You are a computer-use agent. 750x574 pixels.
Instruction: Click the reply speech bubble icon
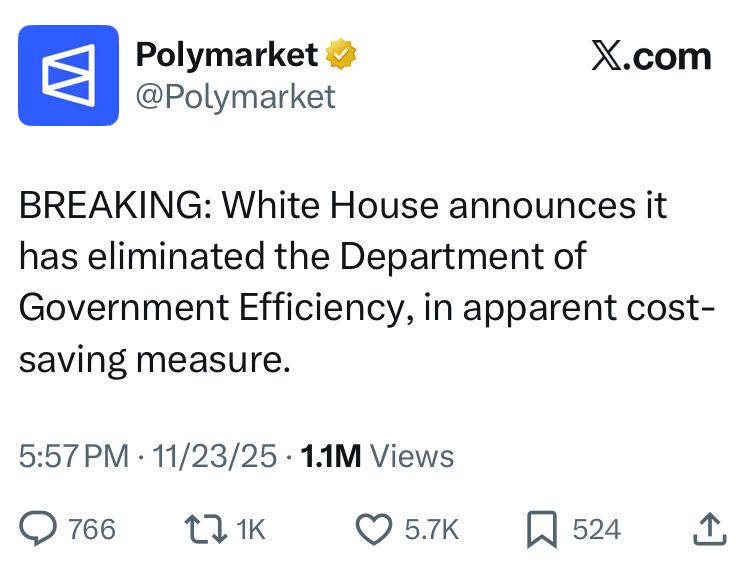(x=40, y=528)
